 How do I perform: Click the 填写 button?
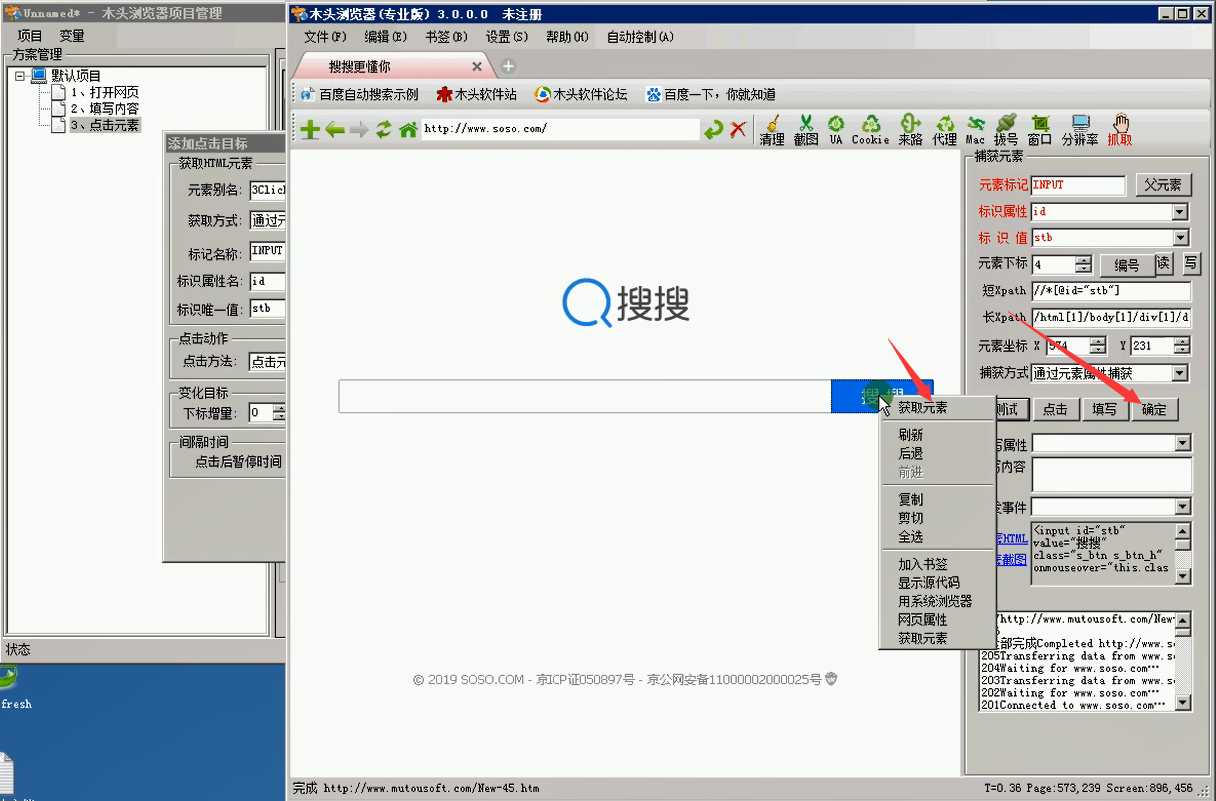1104,409
